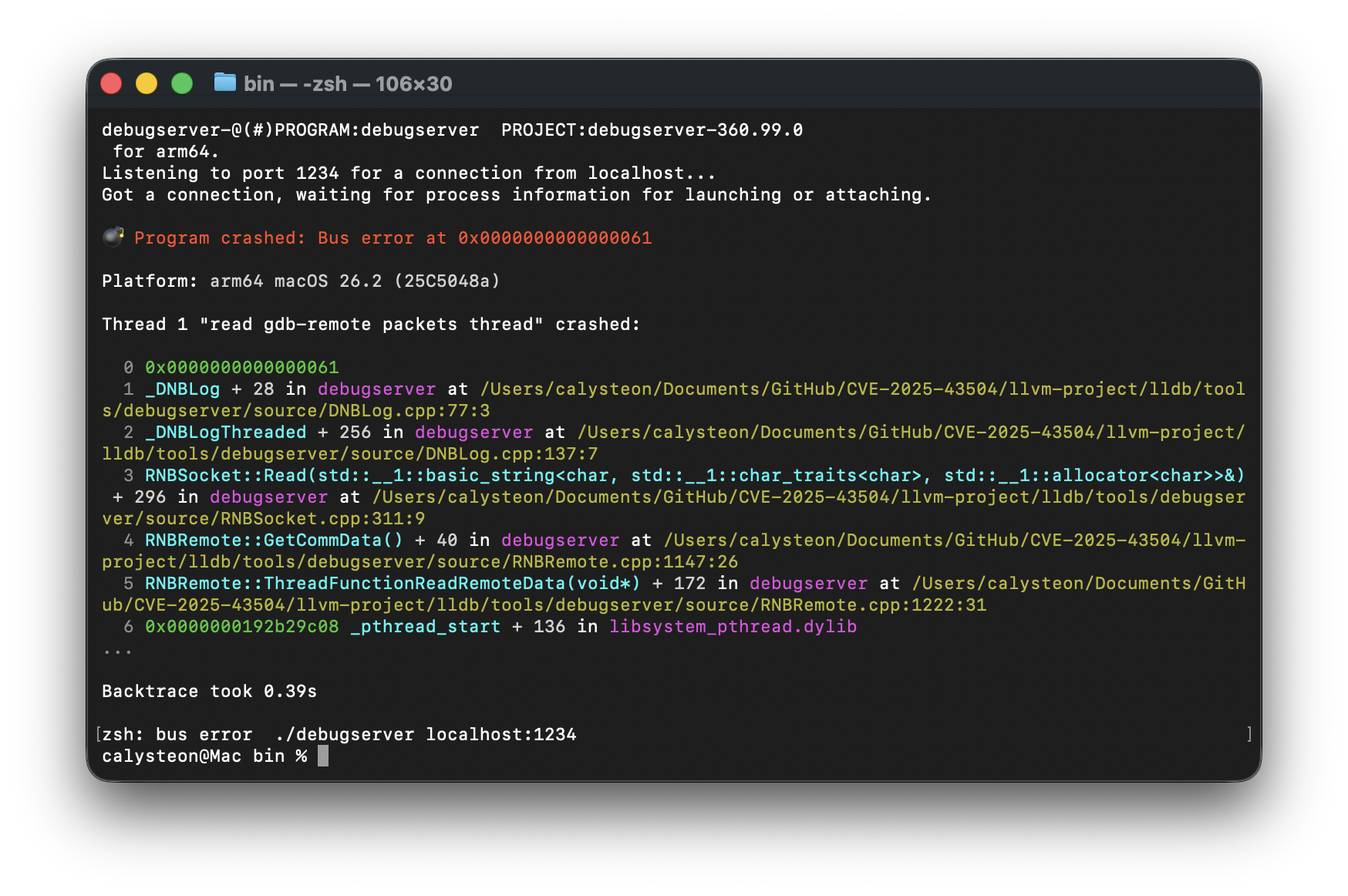Click the block cursor at the shell prompt
1348x896 pixels.
pos(323,756)
